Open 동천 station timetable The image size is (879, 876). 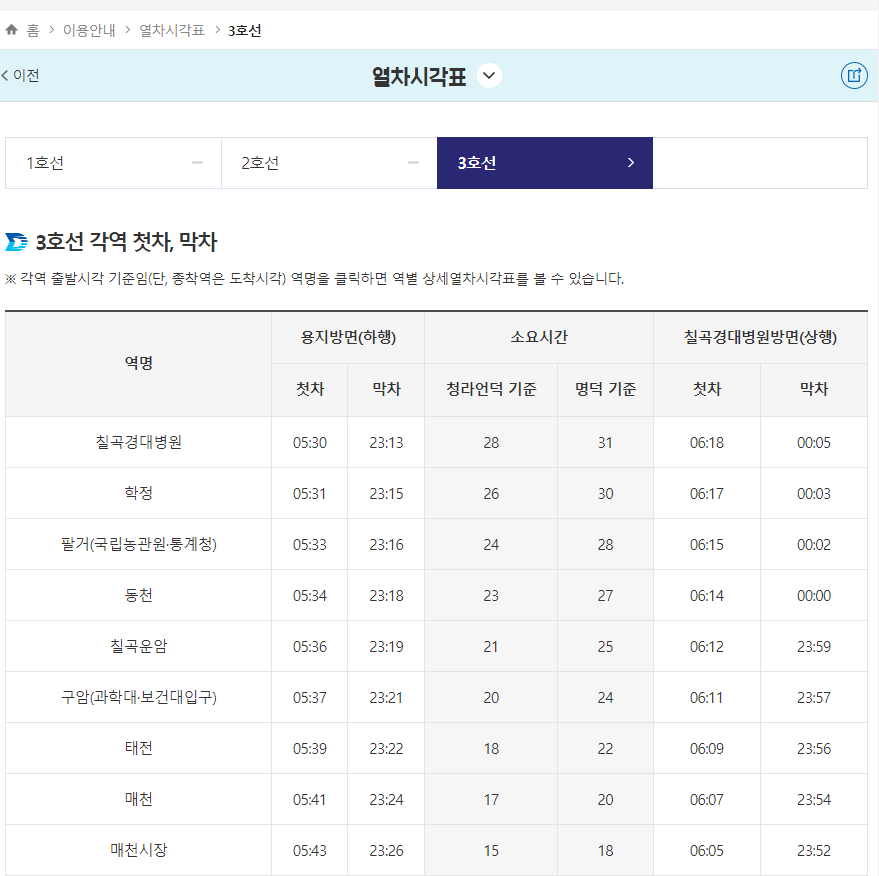click(138, 595)
